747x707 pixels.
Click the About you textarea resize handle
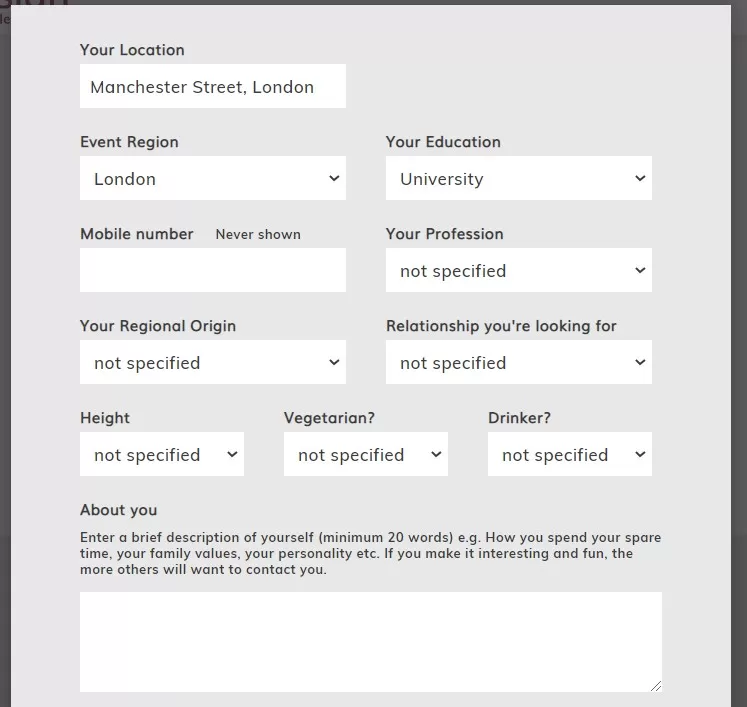click(656, 686)
